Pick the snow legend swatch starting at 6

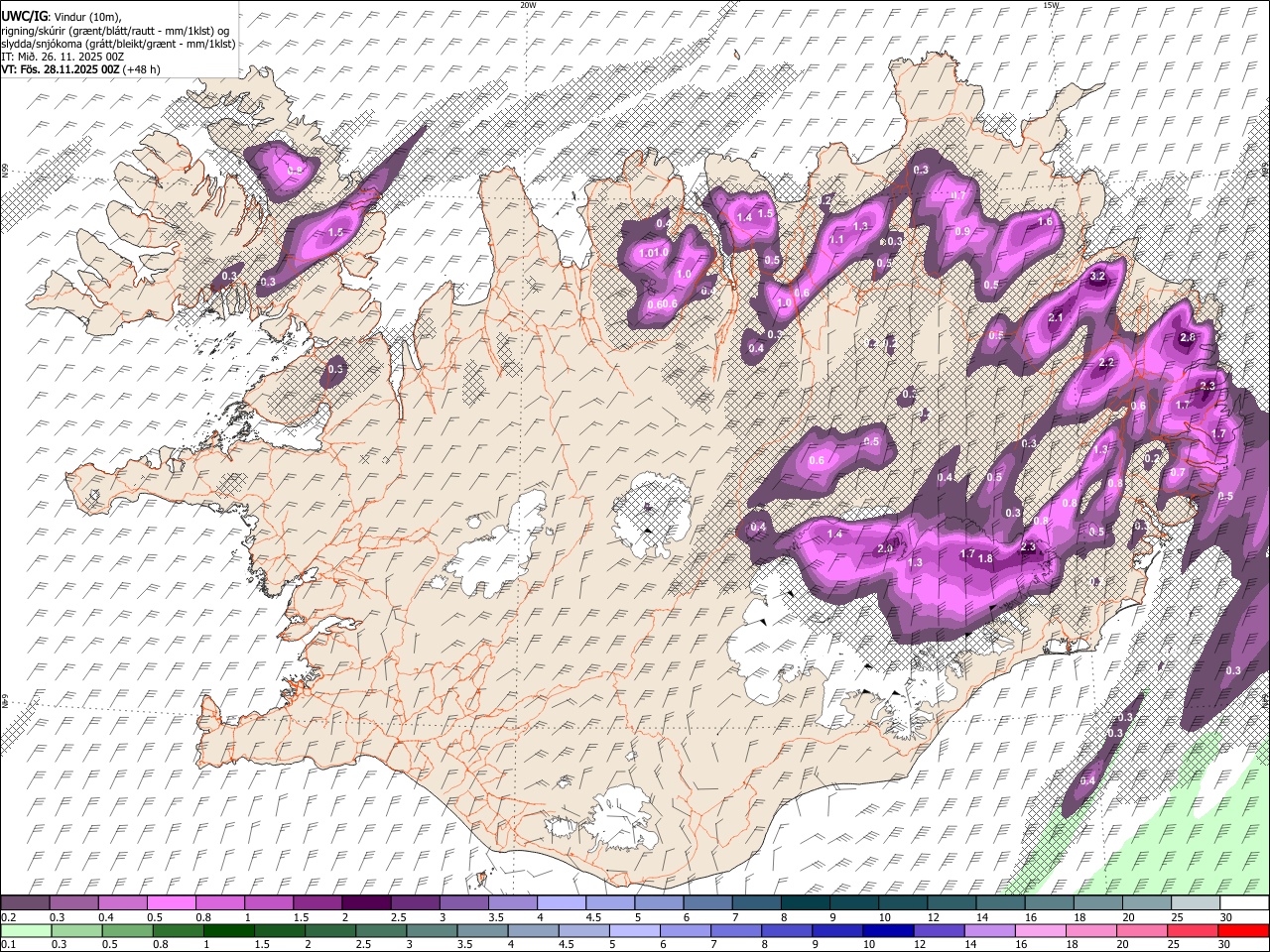coord(706,902)
